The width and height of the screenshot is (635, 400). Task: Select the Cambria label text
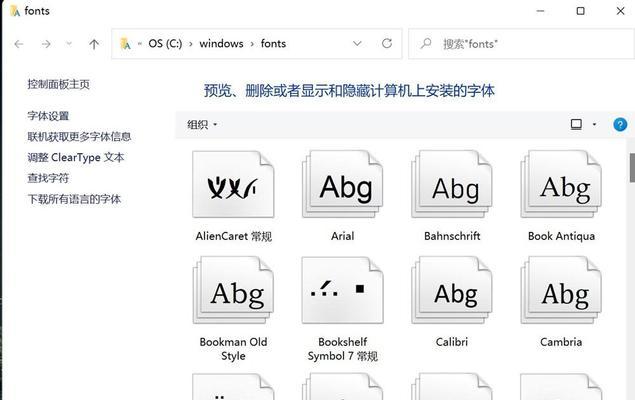coord(561,342)
